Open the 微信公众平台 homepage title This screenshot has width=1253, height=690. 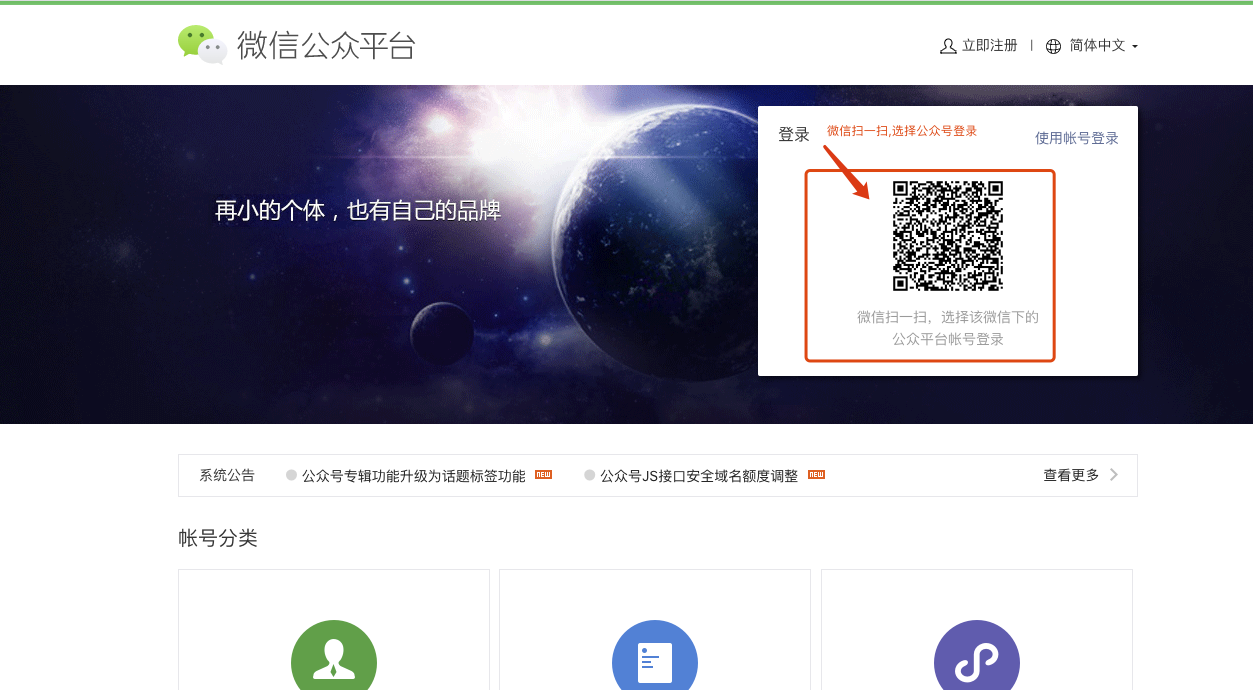(x=326, y=45)
